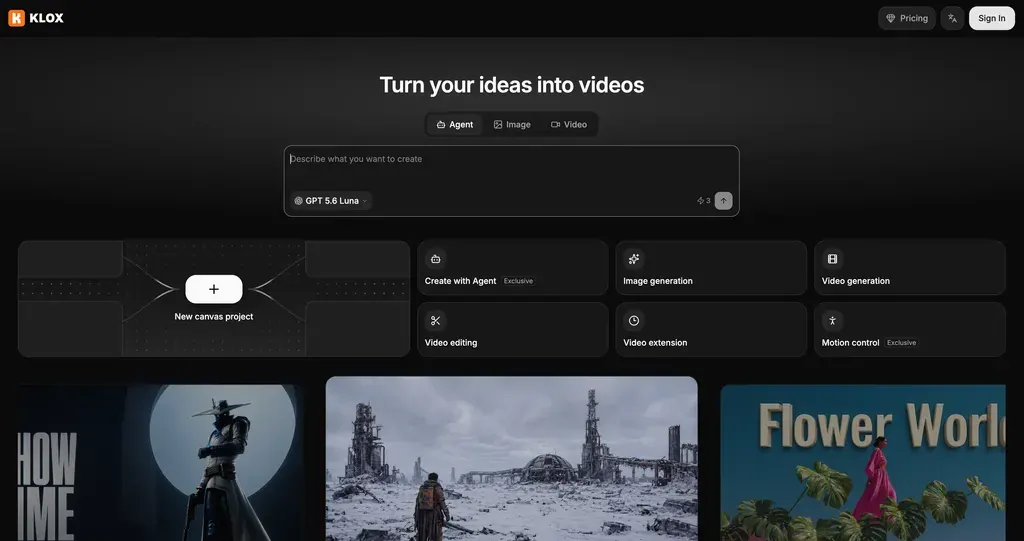Click the sparkle icon on Image generation
Screen dimensions: 1024x541
633,259
